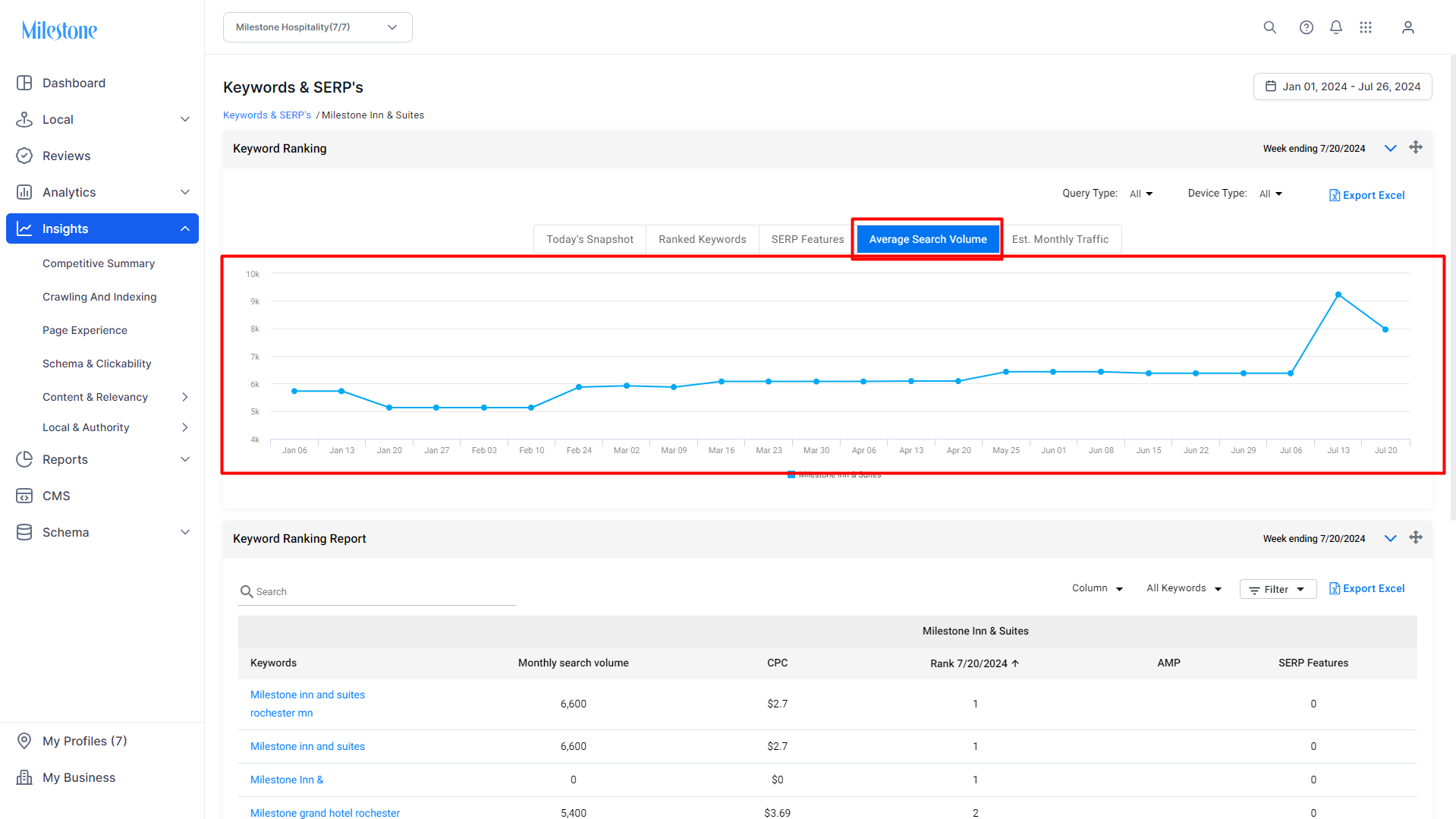
Task: Expand the Query Type All dropdown
Action: (x=1141, y=194)
